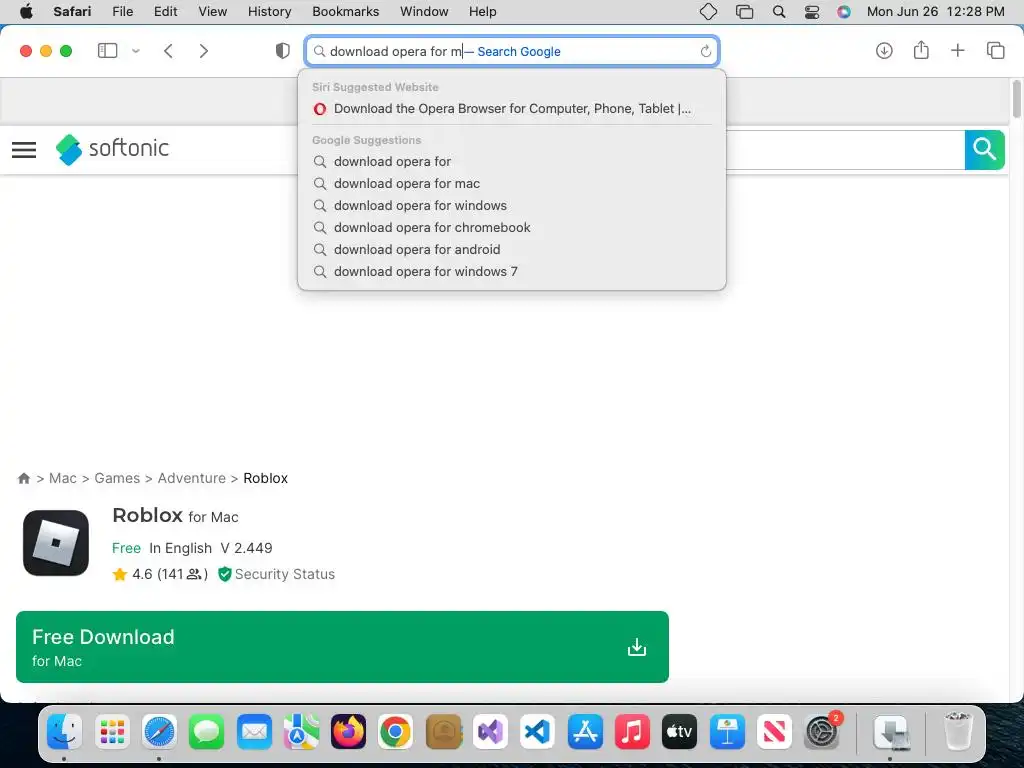Open the Bookmarks menu
The height and width of the screenshot is (768, 1024).
[x=345, y=12]
